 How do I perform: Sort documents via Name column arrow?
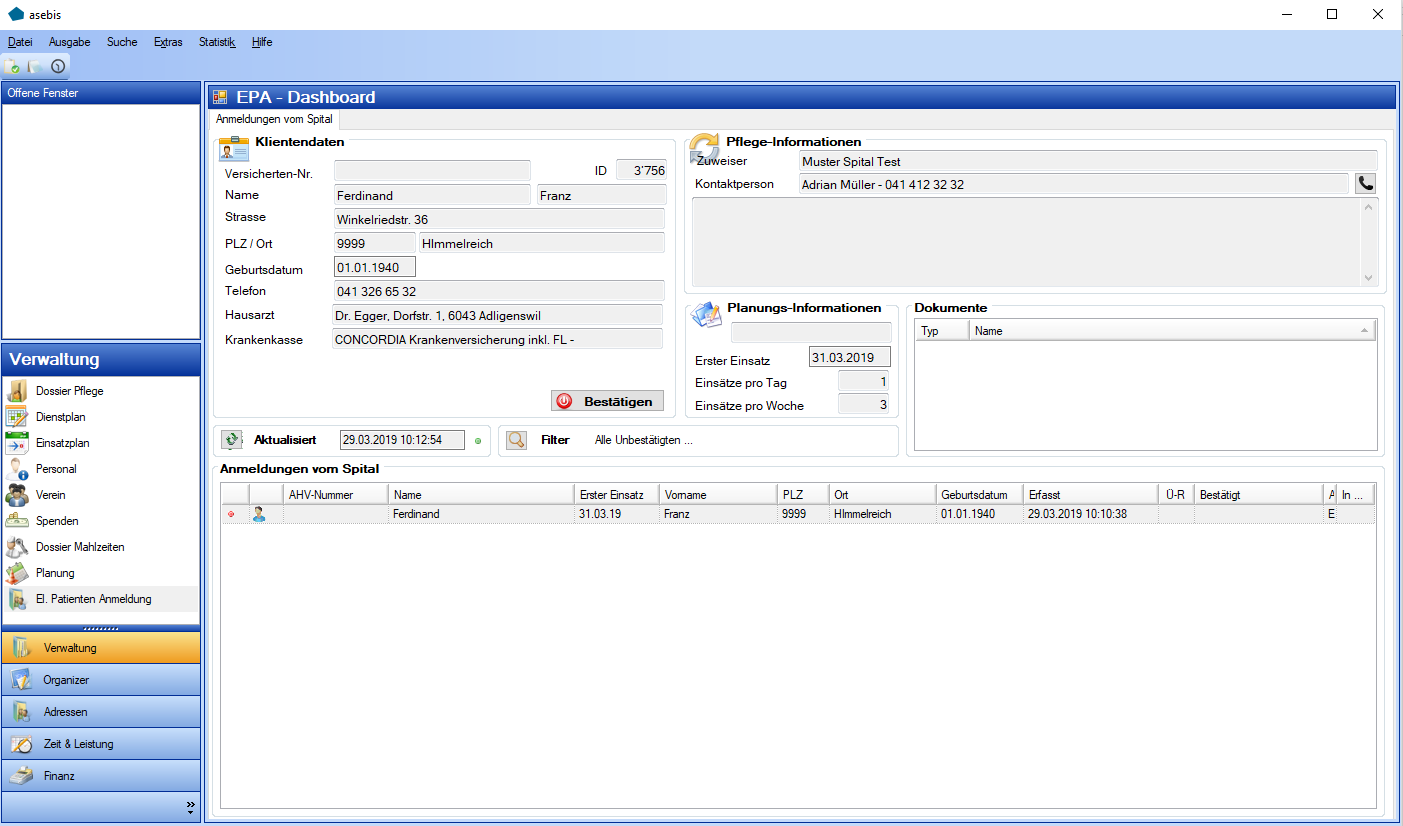point(1365,331)
